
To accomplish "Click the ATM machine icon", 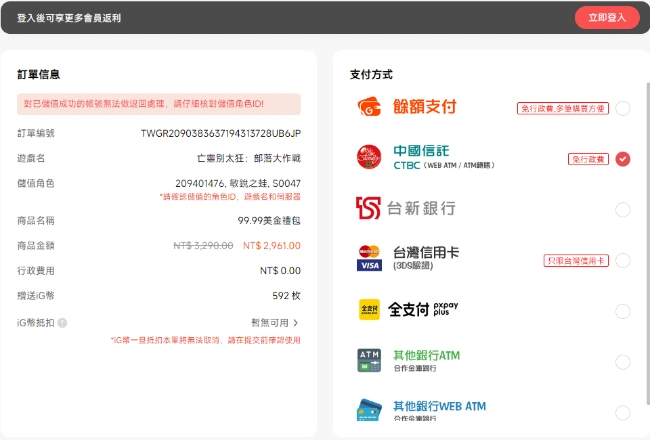I will point(369,360).
